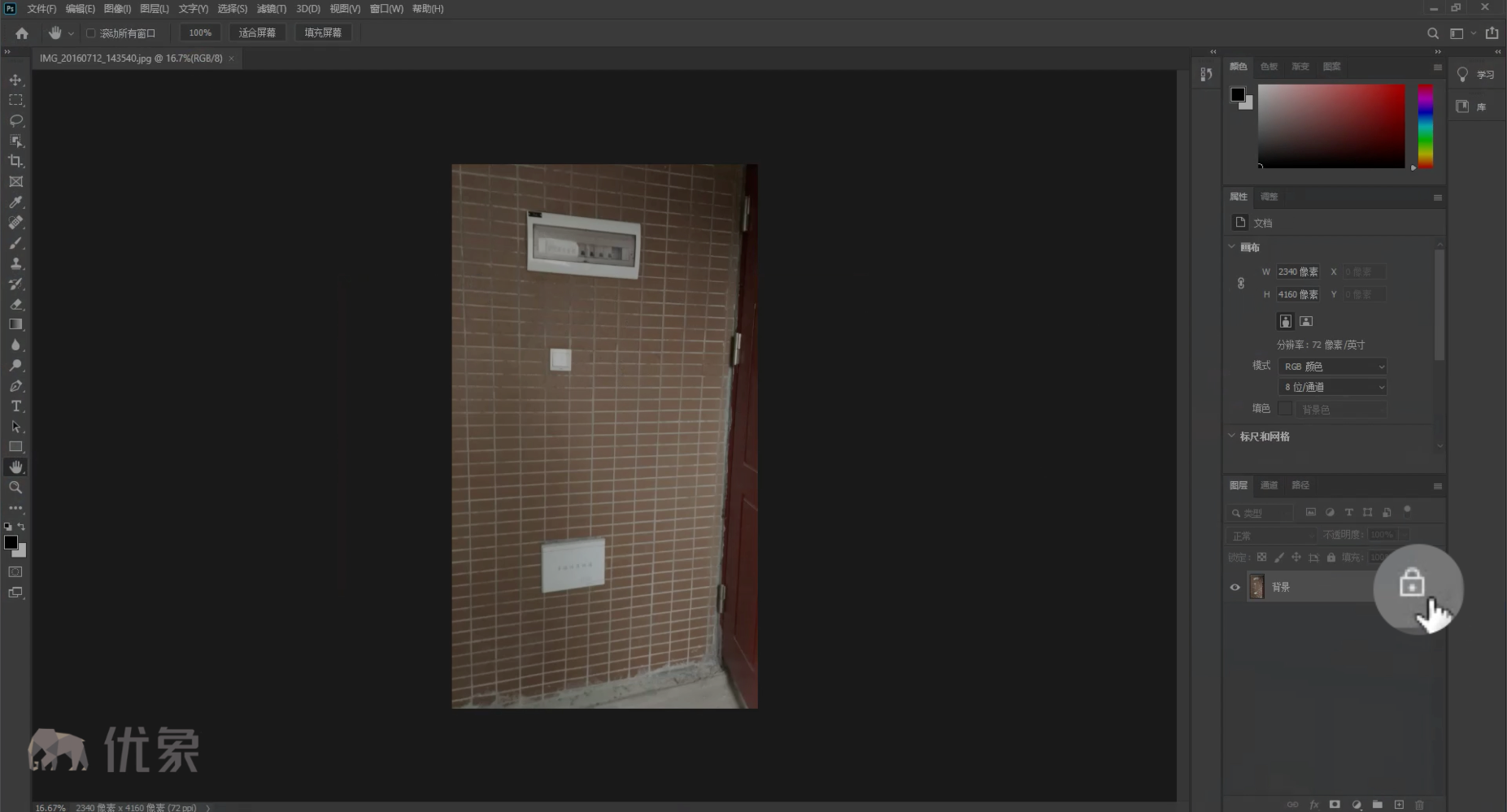
Task: Select the Move tool
Action: point(15,80)
